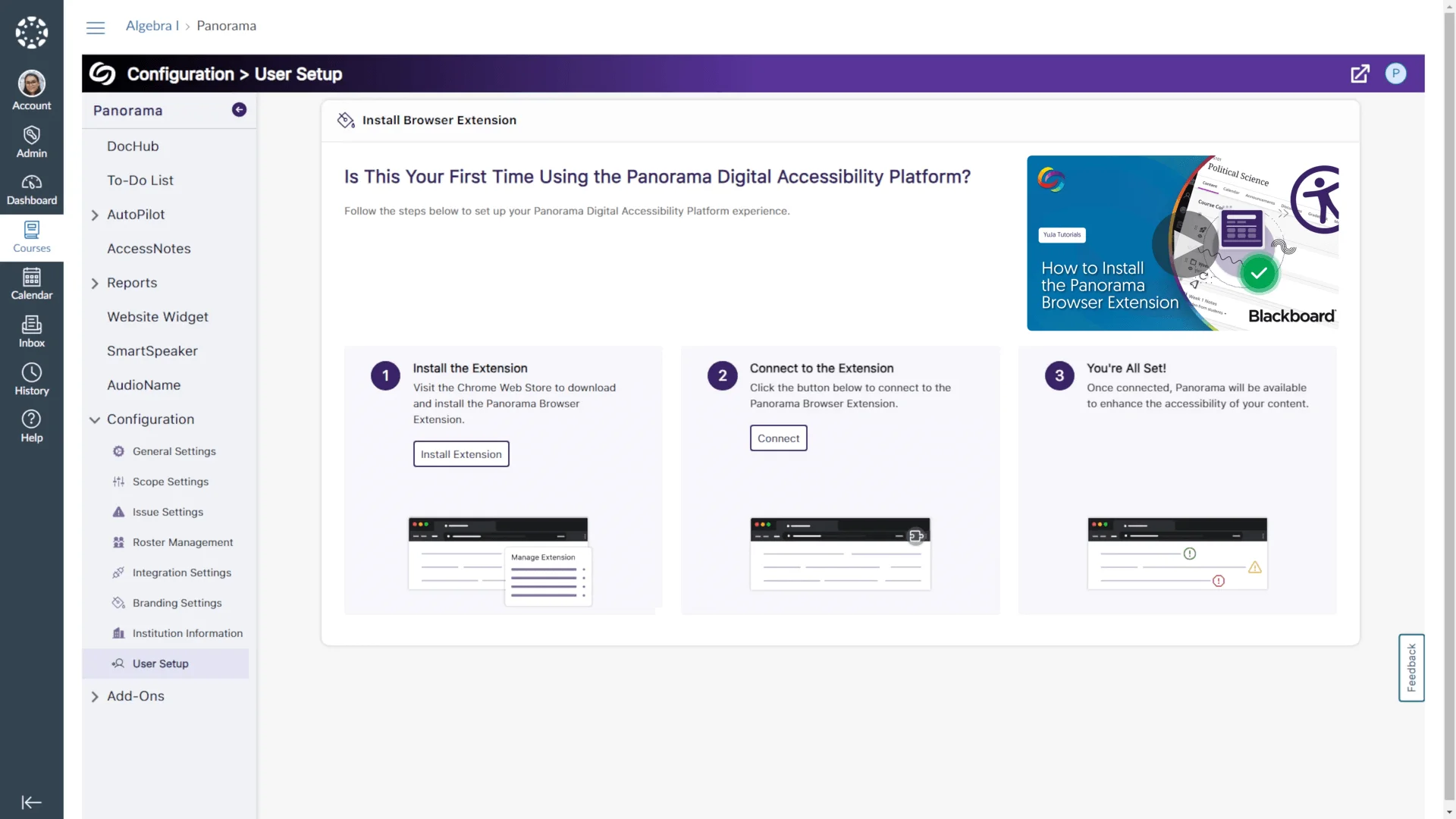1456x819 pixels.
Task: Click the Configuration > User Setup header title
Action: pos(234,74)
